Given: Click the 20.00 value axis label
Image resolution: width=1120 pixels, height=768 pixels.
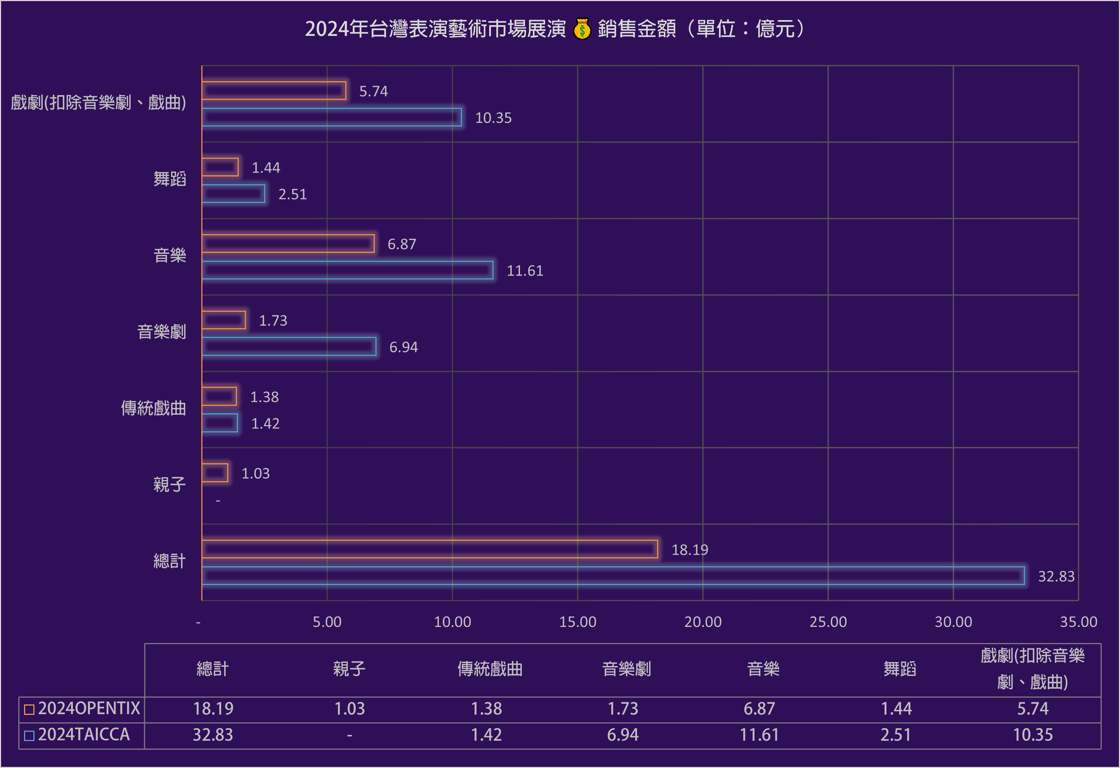Looking at the screenshot, I should (x=703, y=622).
